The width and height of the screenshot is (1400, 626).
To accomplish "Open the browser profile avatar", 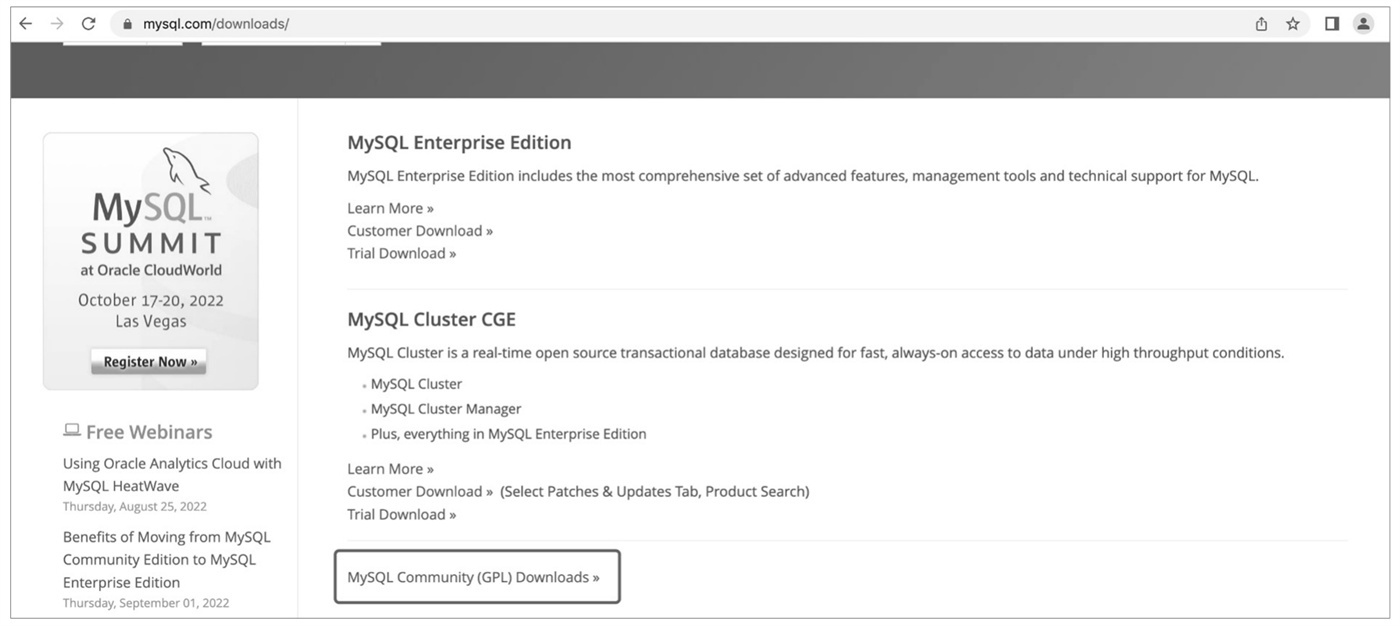I will click(x=1363, y=24).
